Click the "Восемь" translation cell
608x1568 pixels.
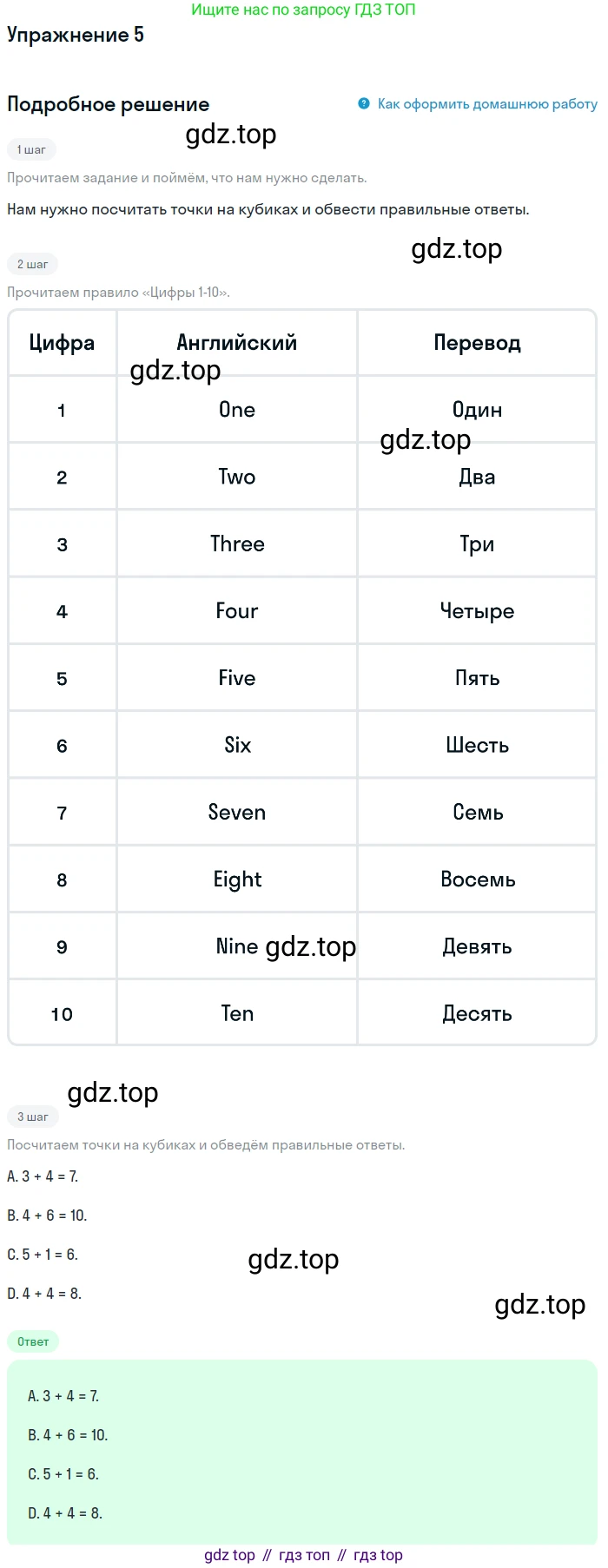pyautogui.click(x=478, y=880)
